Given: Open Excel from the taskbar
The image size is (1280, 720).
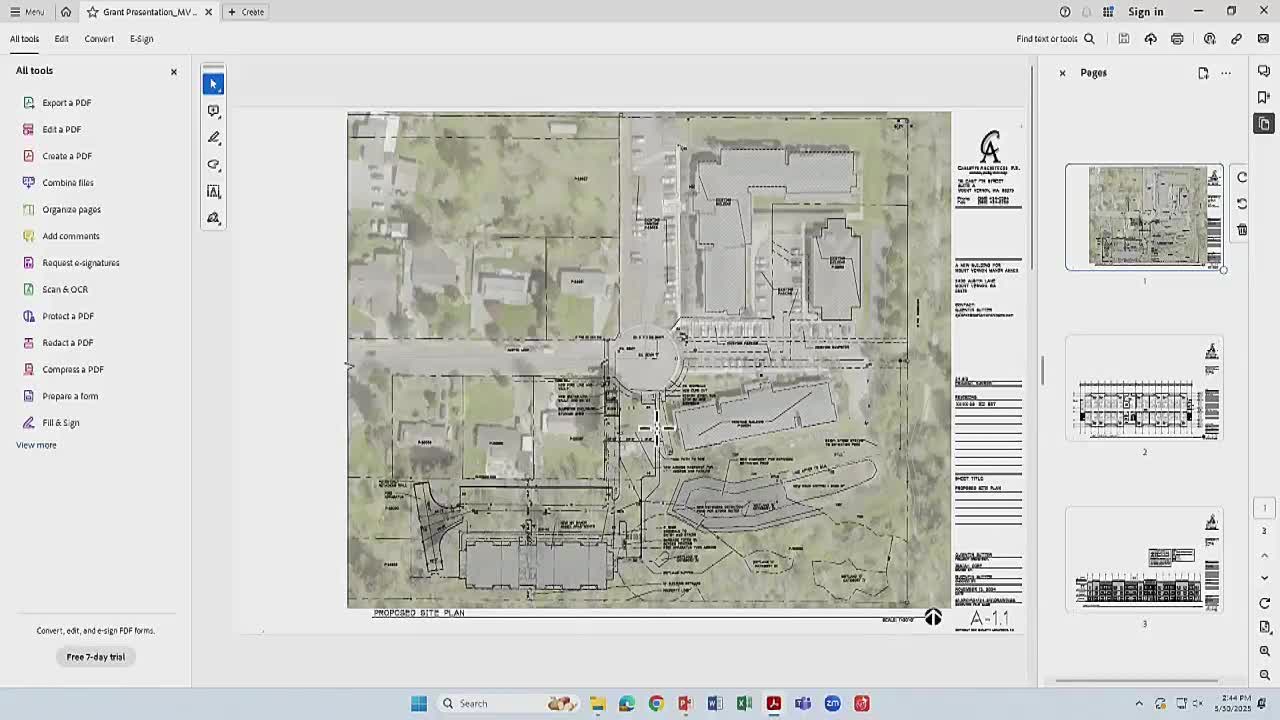Looking at the screenshot, I should (744, 704).
